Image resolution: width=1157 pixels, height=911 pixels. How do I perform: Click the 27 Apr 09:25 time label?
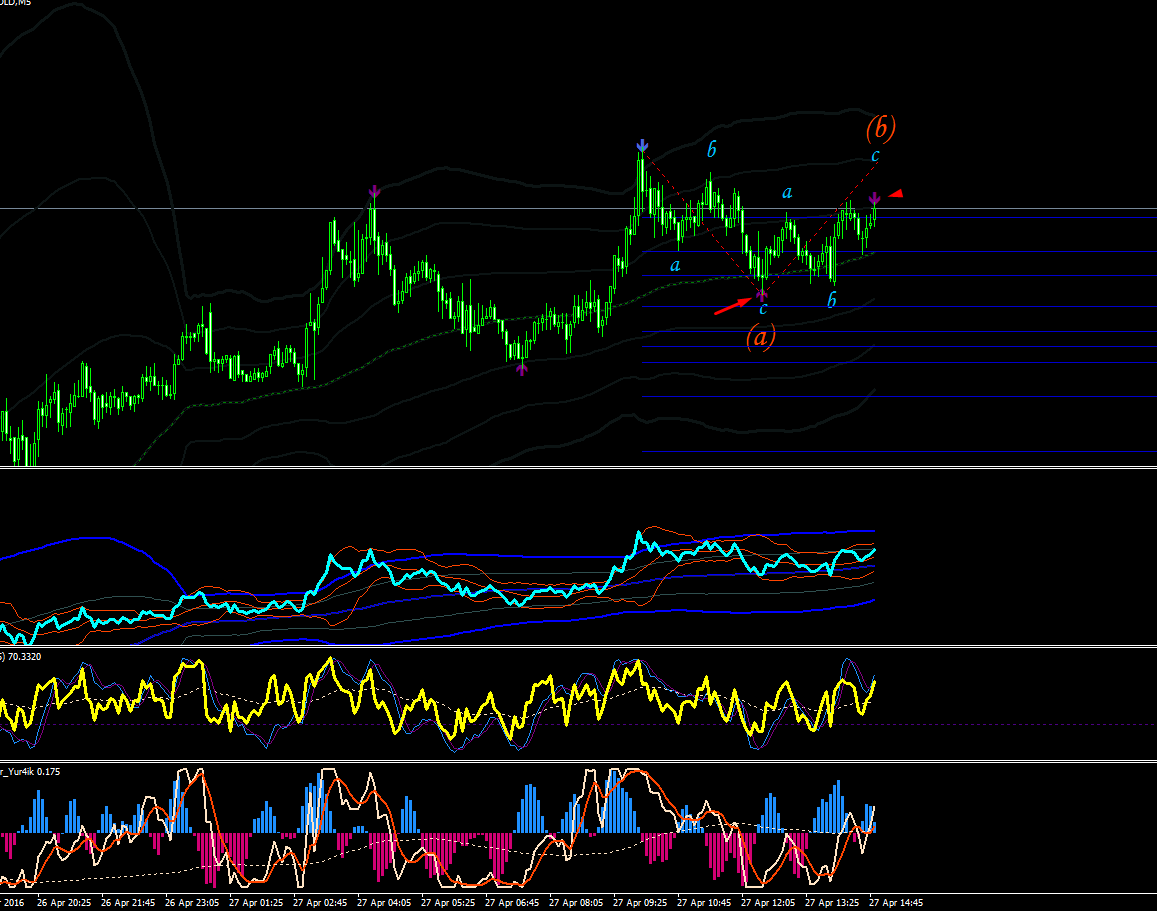click(x=640, y=902)
